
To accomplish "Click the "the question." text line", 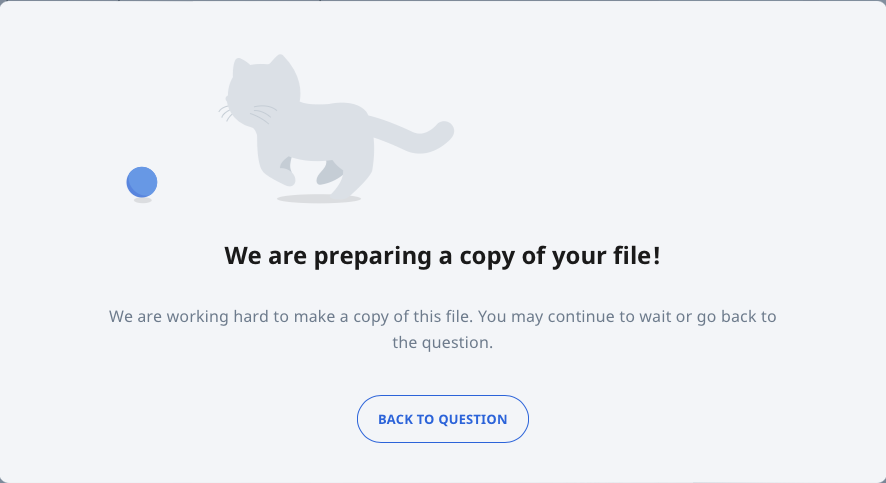I will pos(442,343).
